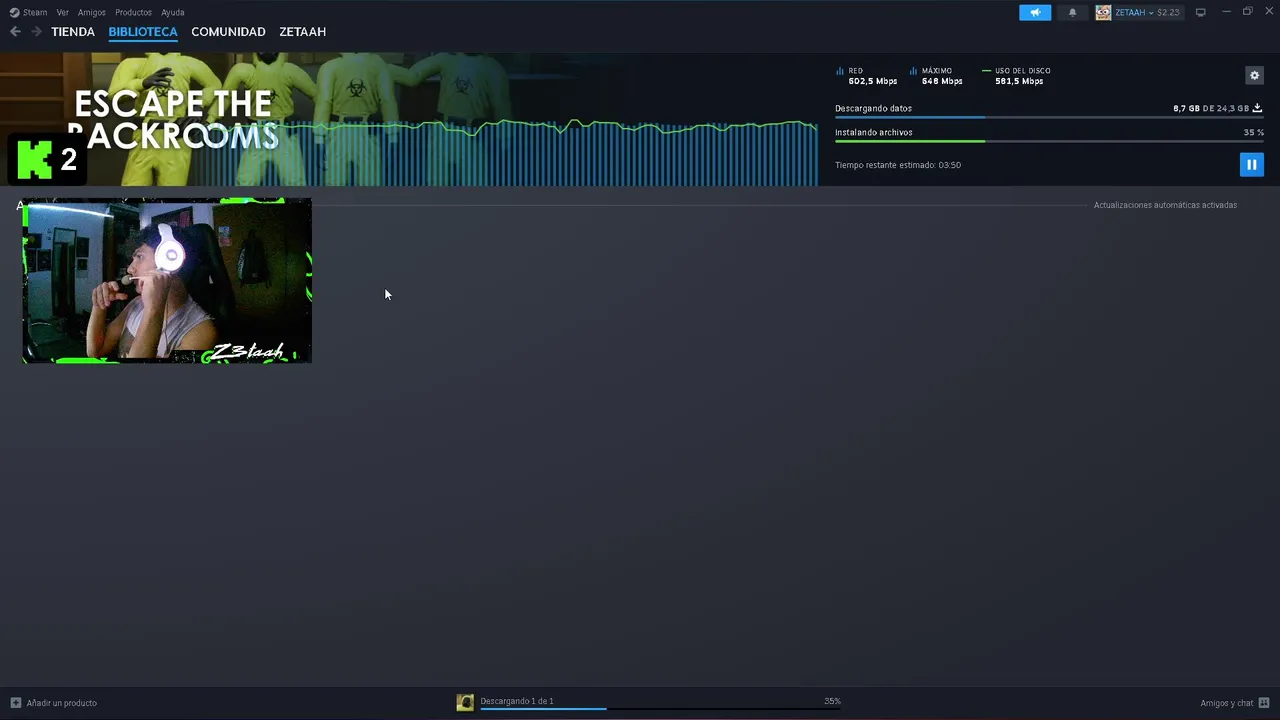Click the 35 % install percentage
Image resolution: width=1280 pixels, height=720 pixels.
tap(1254, 132)
